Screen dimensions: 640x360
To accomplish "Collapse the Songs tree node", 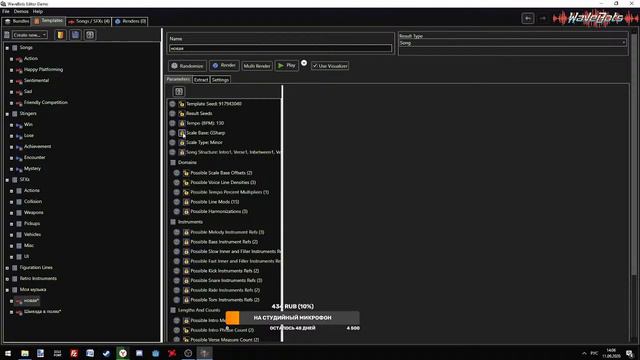I will coord(7,48).
